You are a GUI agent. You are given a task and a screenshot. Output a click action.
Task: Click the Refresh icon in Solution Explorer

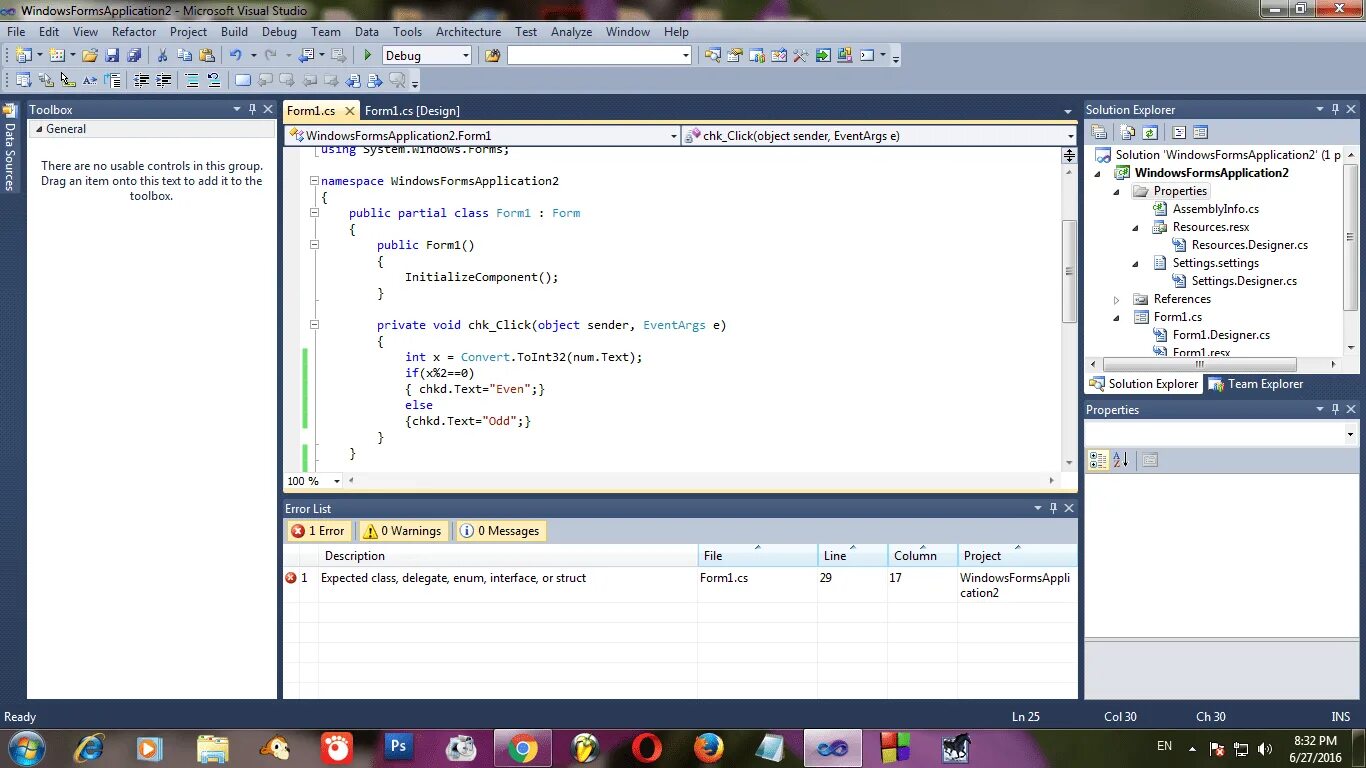point(1150,132)
